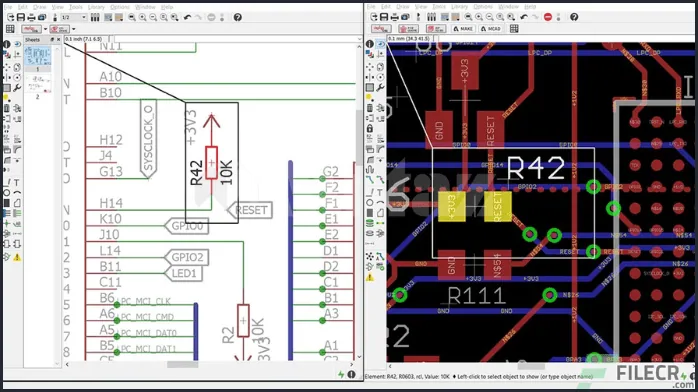Viewport: 698px width, 392px height.
Task: Save the schematic with the floppy disk icon
Action: (x=21, y=17)
